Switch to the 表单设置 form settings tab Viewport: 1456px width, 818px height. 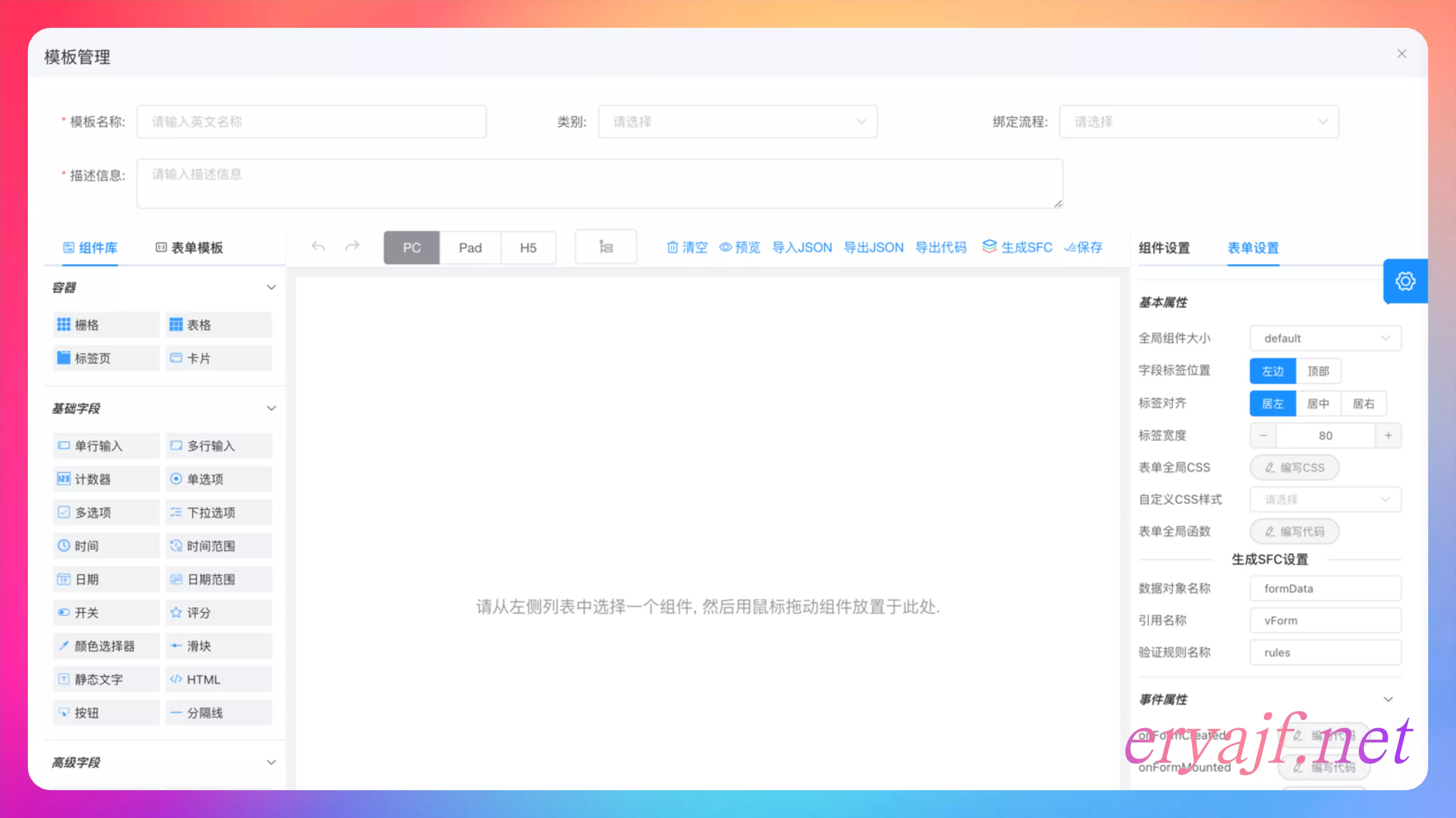point(1253,248)
